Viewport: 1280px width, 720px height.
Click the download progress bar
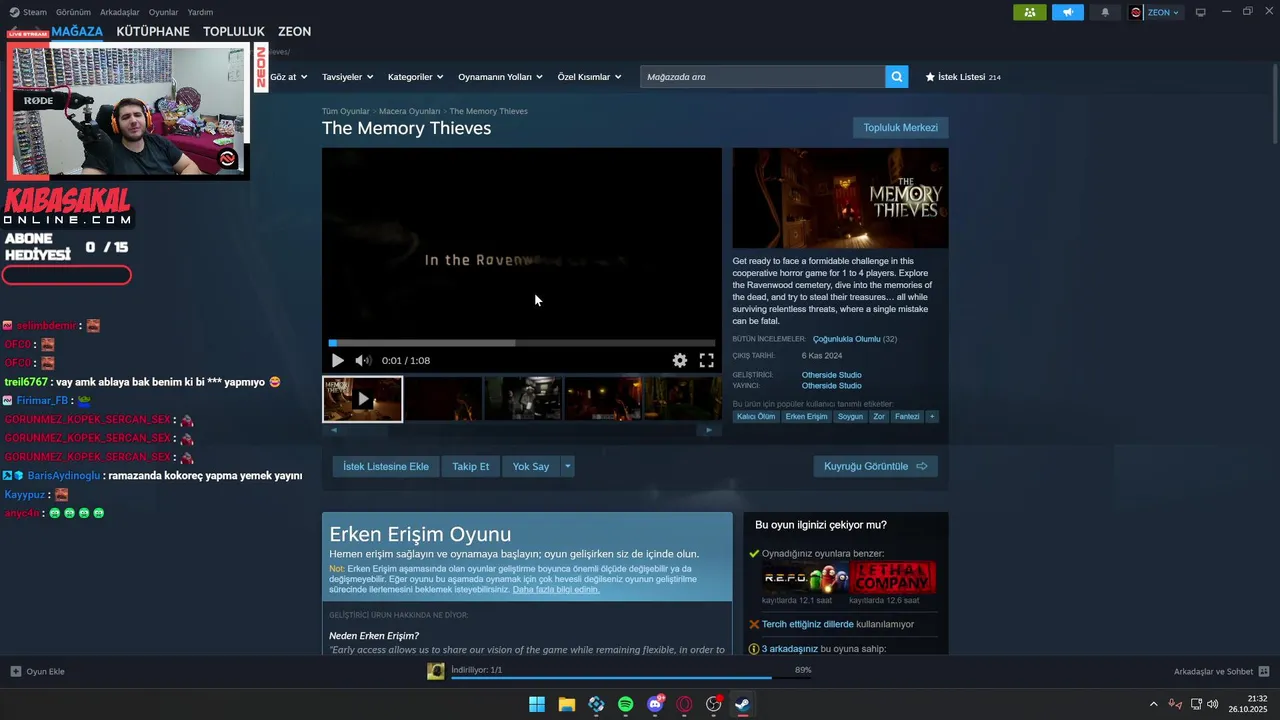pyautogui.click(x=630, y=678)
